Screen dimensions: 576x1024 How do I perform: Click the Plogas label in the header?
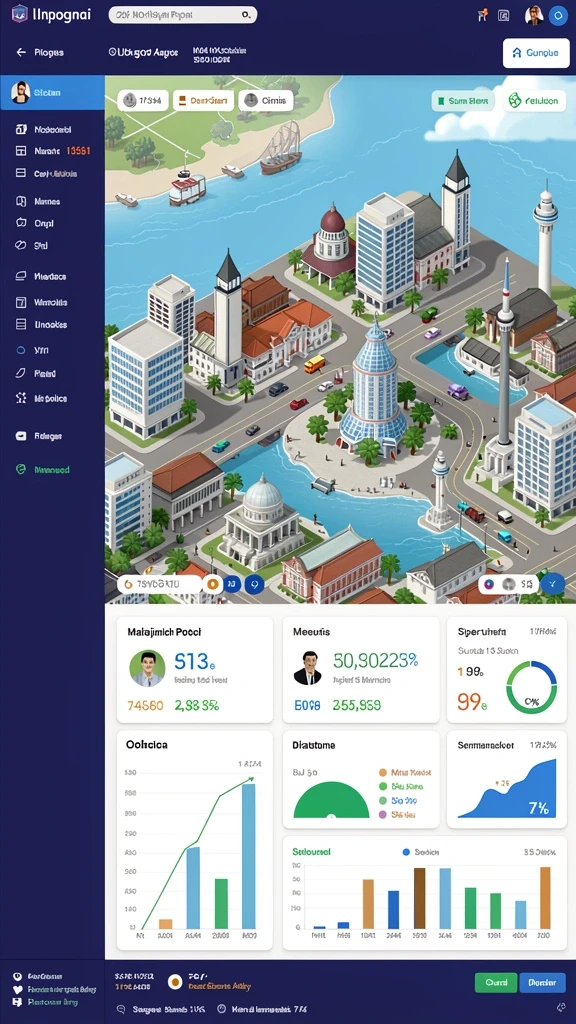click(x=49, y=52)
